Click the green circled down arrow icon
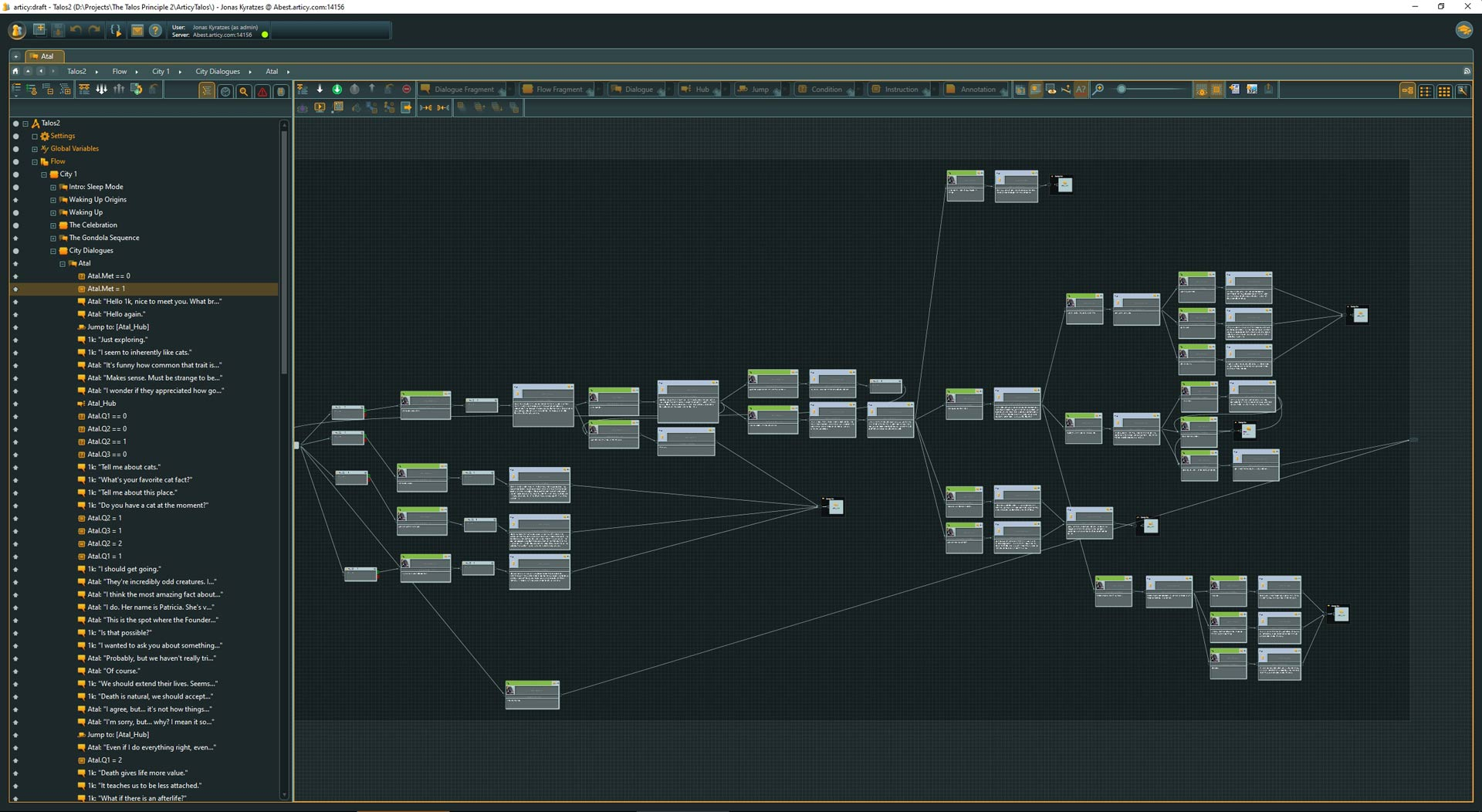1482x812 pixels. (337, 90)
